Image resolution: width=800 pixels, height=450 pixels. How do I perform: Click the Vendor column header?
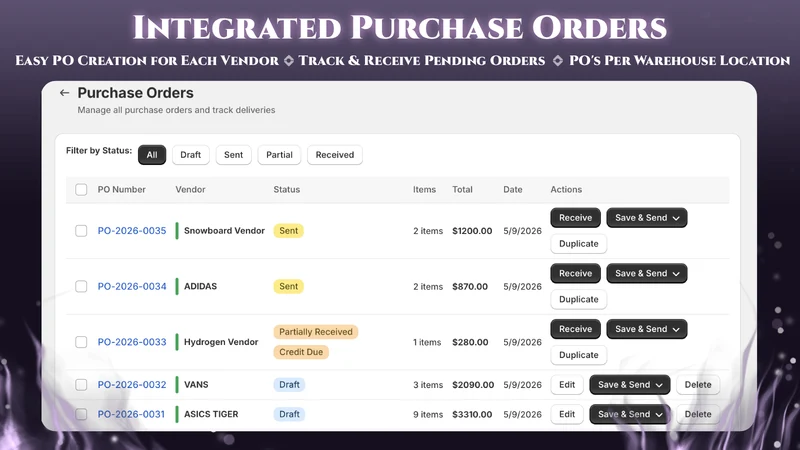[x=190, y=190]
